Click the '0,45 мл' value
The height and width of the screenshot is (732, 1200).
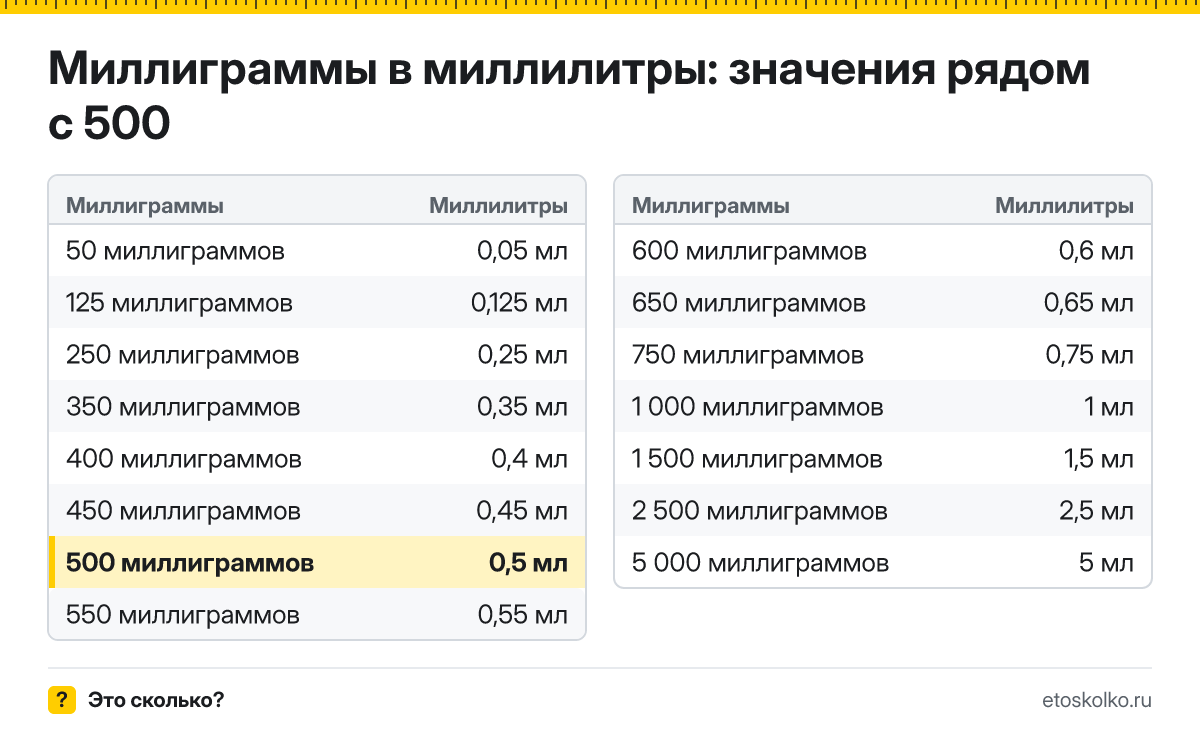pyautogui.click(x=523, y=511)
